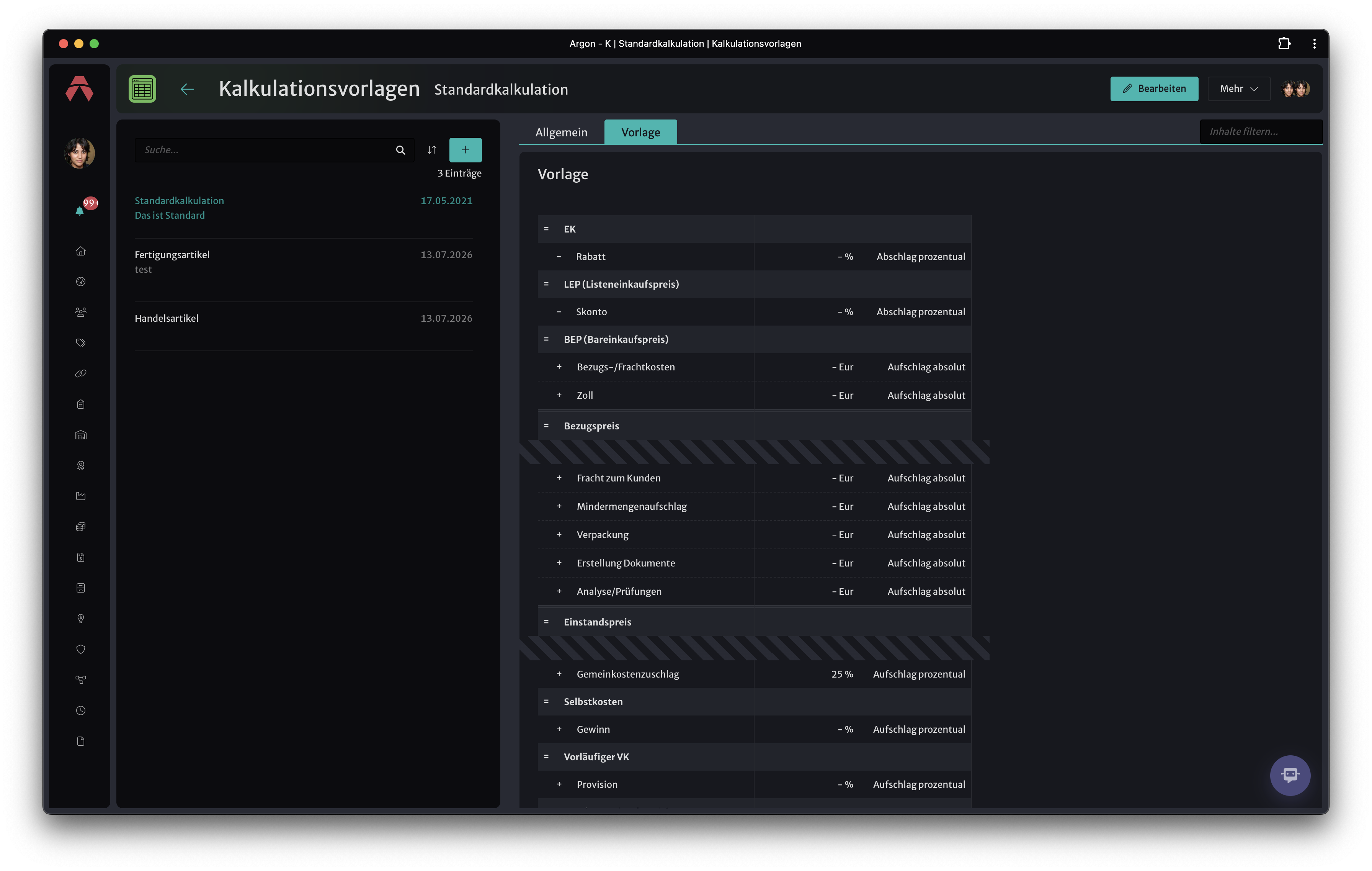
Task: Add new entry with plus button
Action: tap(465, 150)
